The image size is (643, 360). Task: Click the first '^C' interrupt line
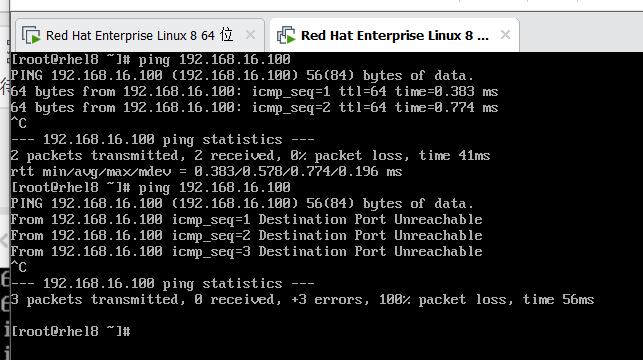[19, 123]
